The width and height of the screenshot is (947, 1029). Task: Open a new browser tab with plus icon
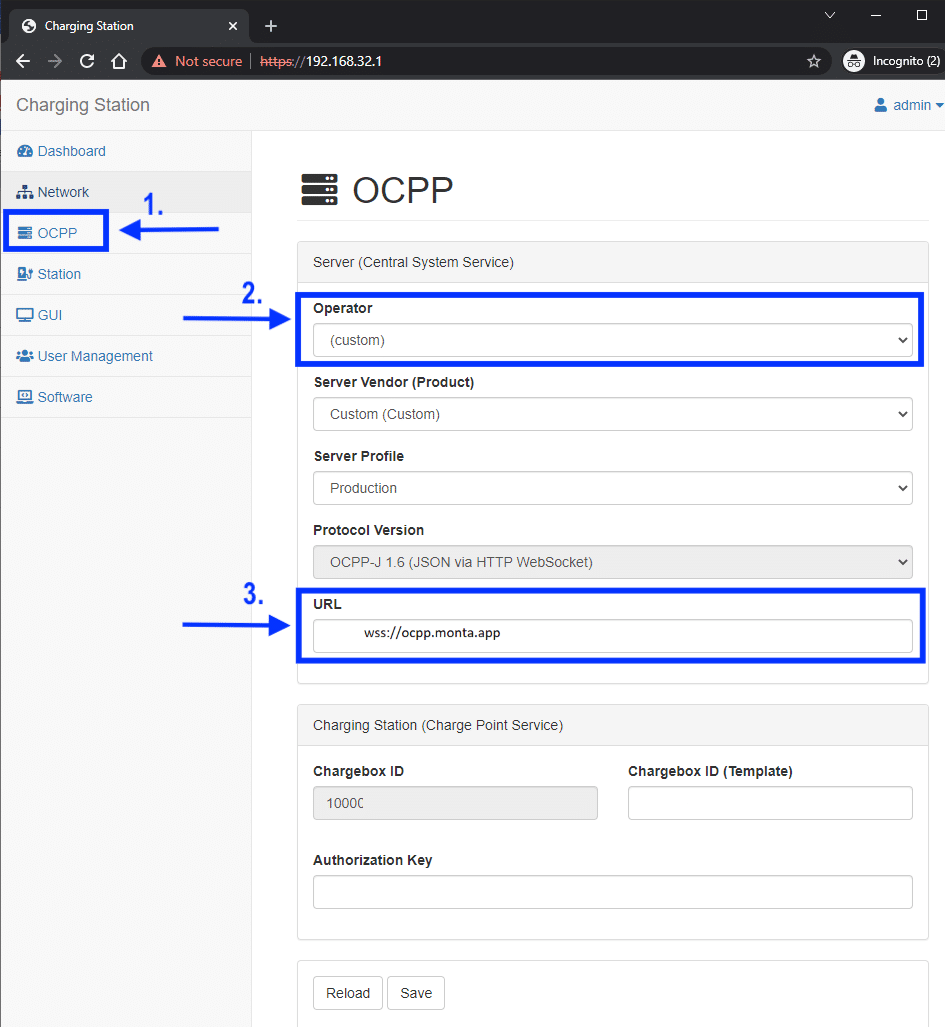coord(270,26)
